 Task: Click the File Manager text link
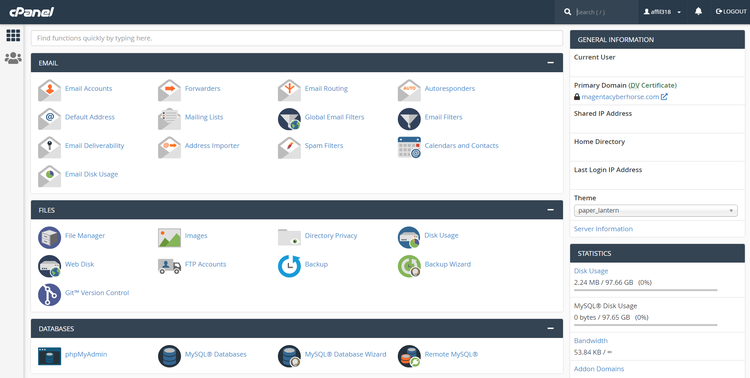pyautogui.click(x=85, y=235)
